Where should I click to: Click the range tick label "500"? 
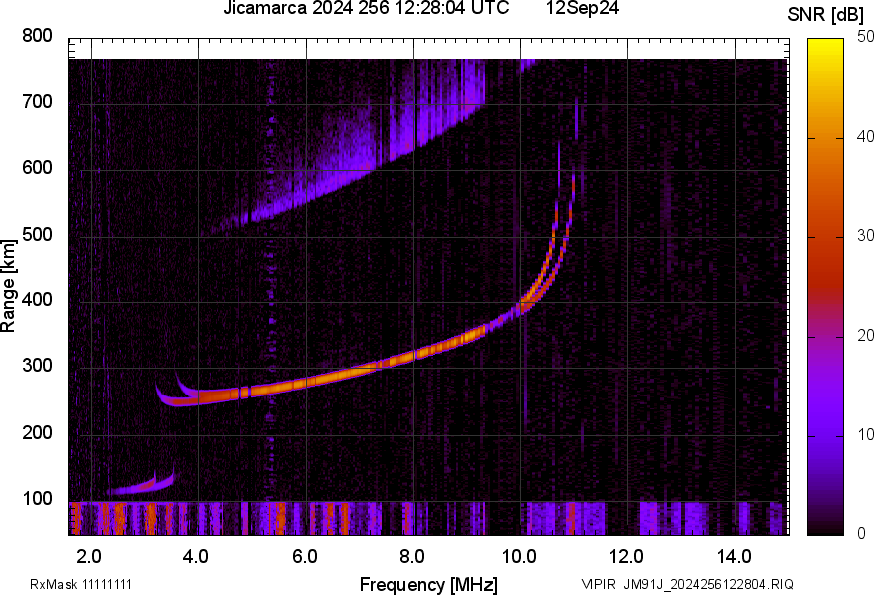pos(37,234)
